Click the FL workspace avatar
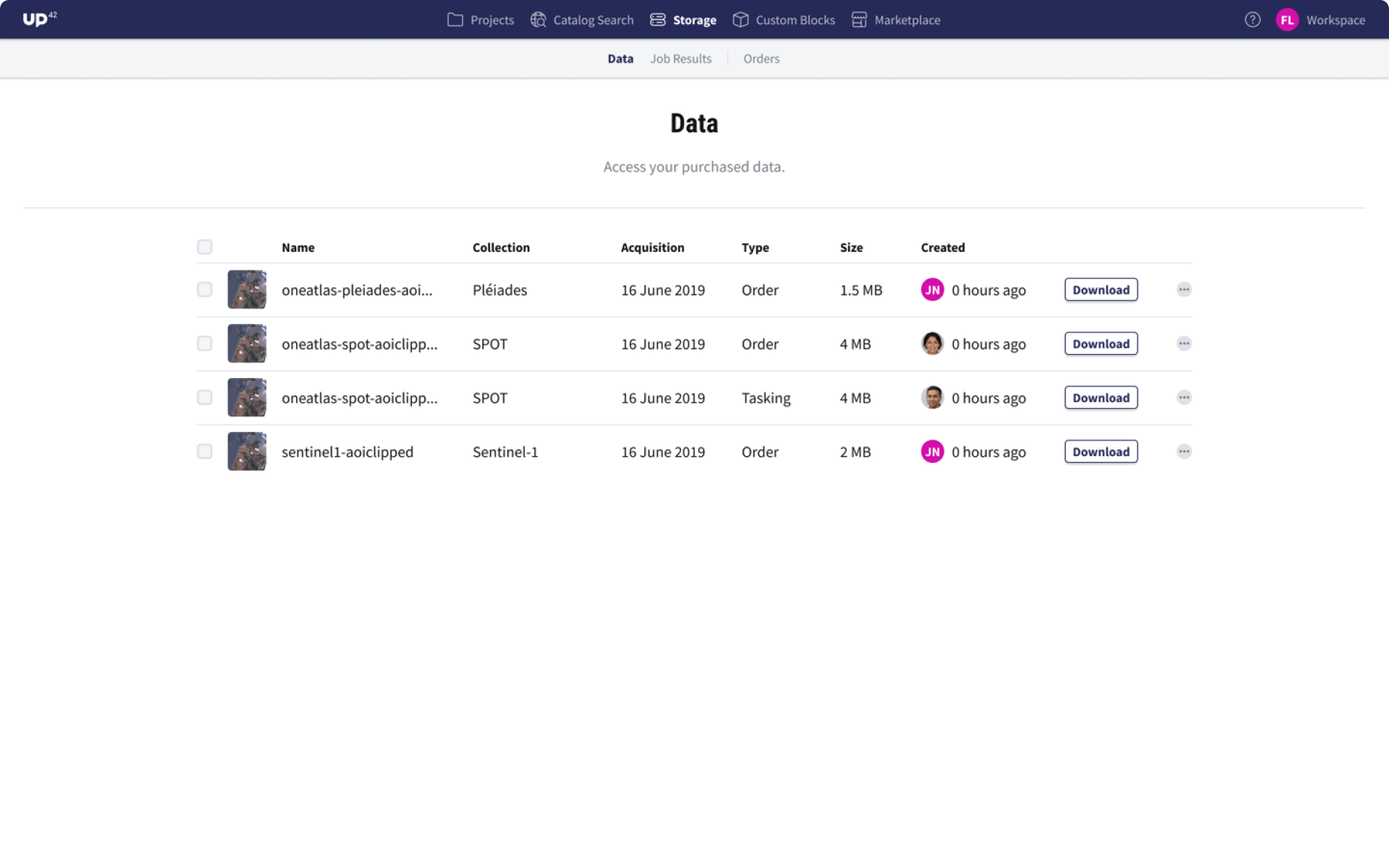Image resolution: width=1389 pixels, height=868 pixels. [x=1287, y=20]
